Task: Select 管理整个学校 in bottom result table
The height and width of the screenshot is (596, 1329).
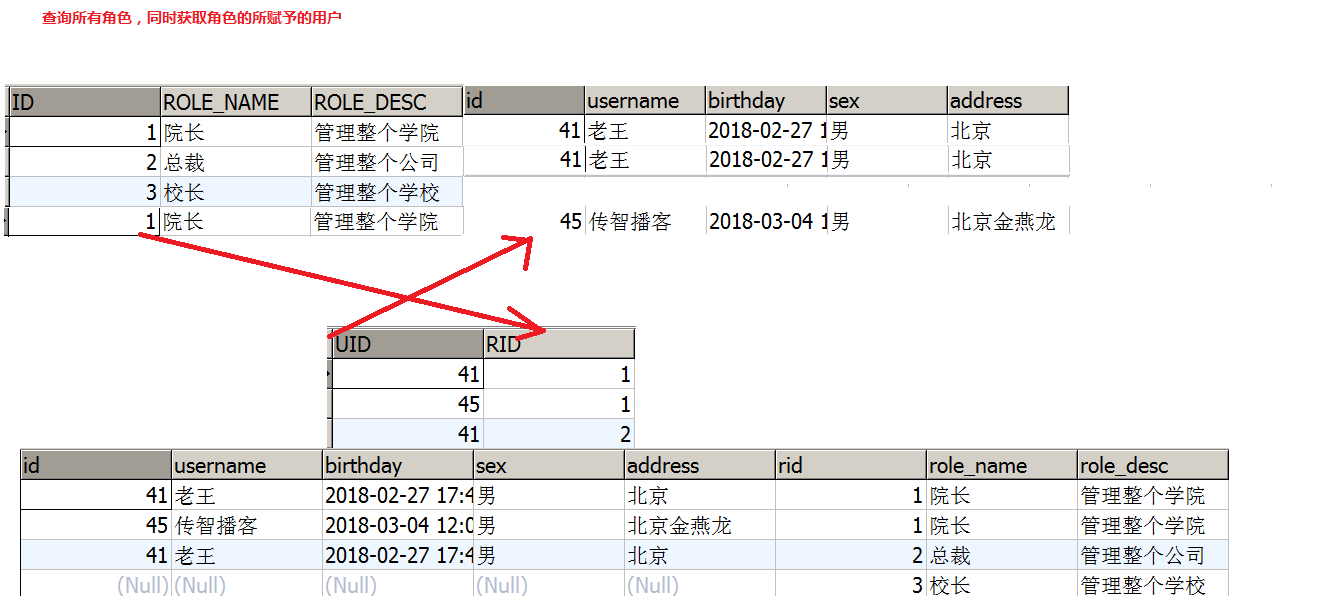Action: (x=1153, y=584)
